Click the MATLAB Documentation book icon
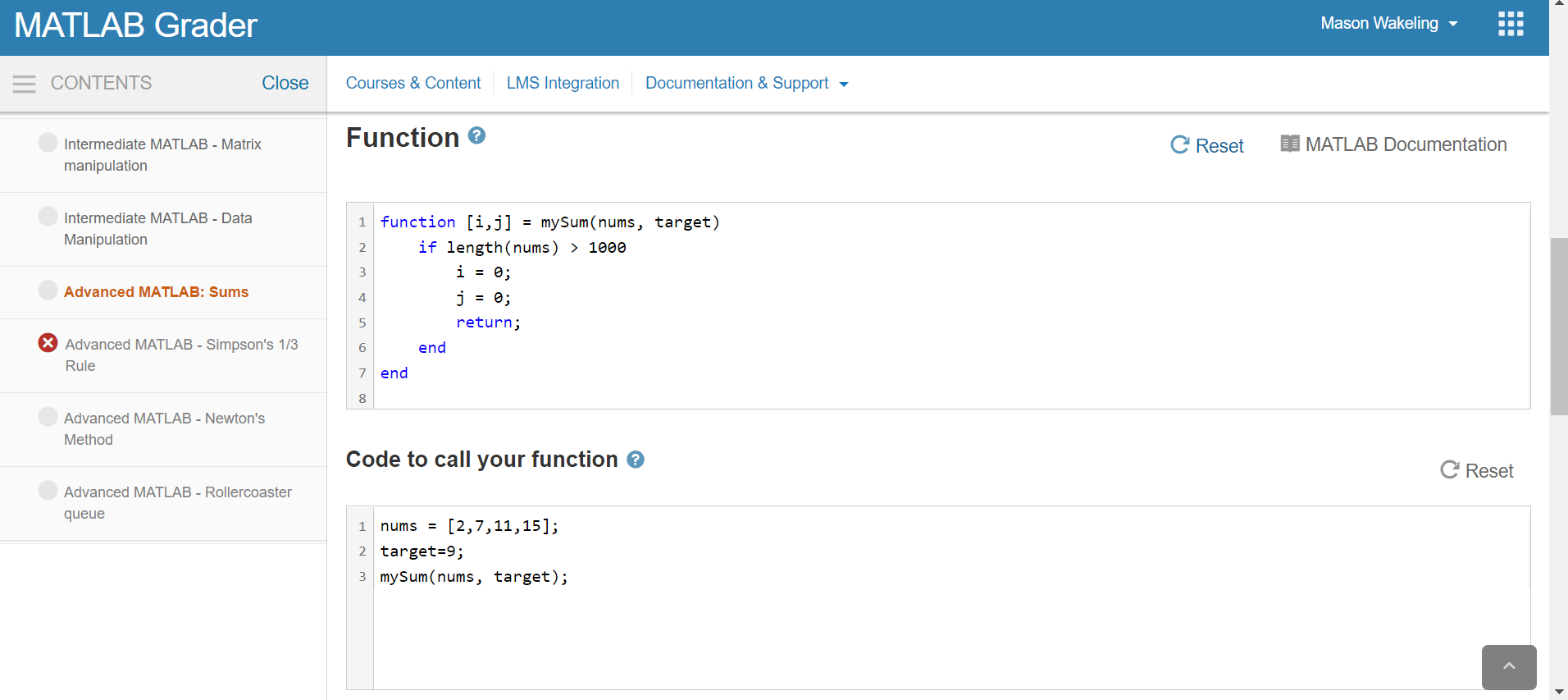The width and height of the screenshot is (1568, 700). [1289, 144]
